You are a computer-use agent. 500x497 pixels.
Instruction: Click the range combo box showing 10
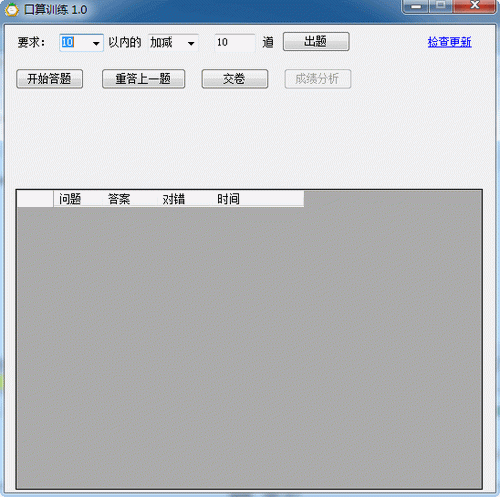coord(81,43)
